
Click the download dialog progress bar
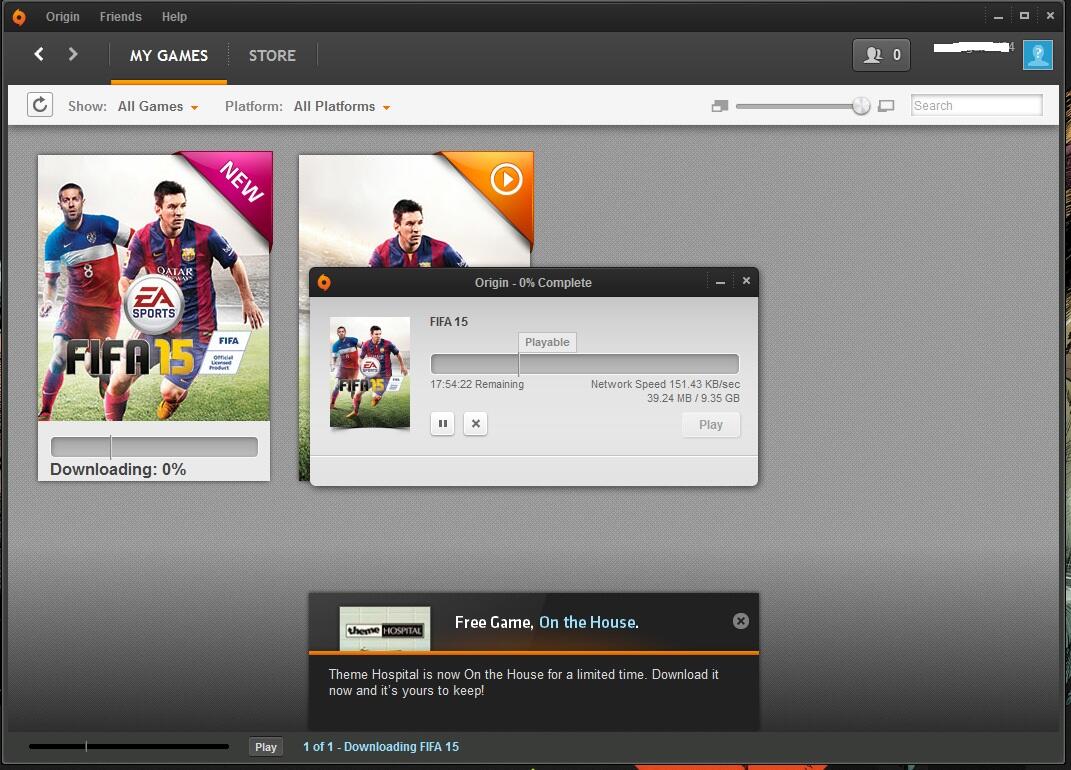tap(585, 363)
